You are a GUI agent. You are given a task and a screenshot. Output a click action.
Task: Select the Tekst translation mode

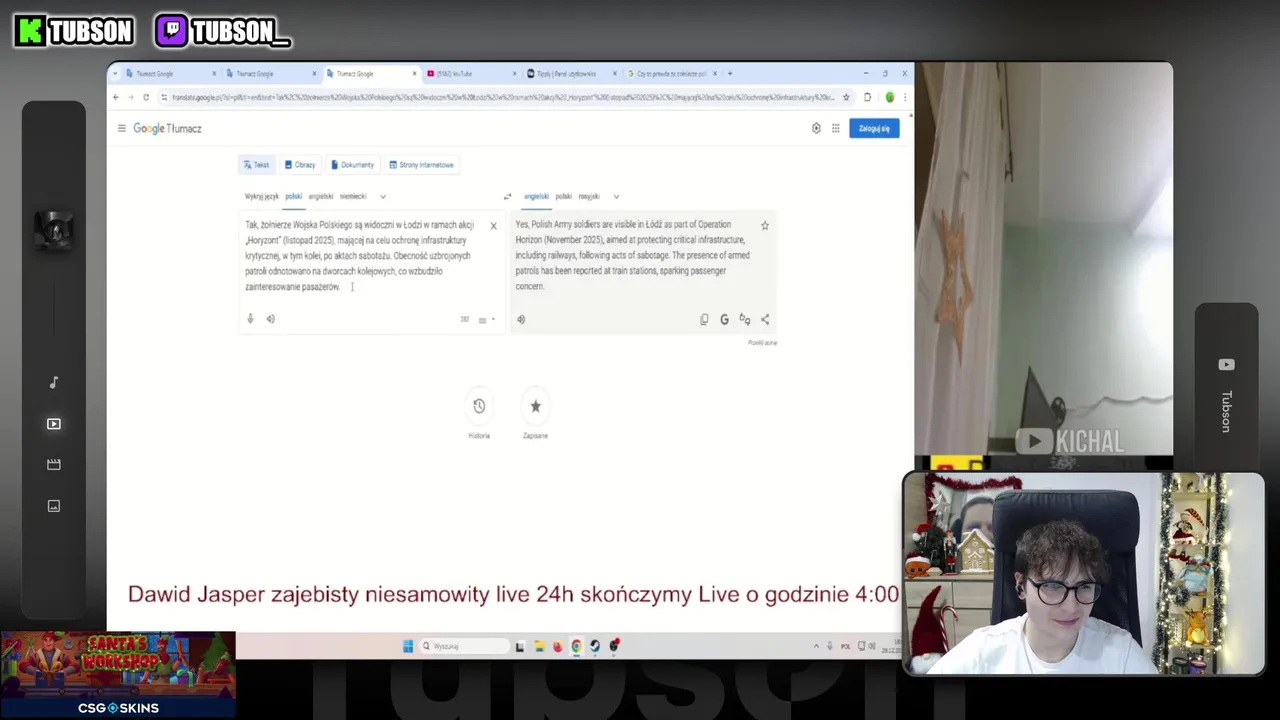(256, 165)
